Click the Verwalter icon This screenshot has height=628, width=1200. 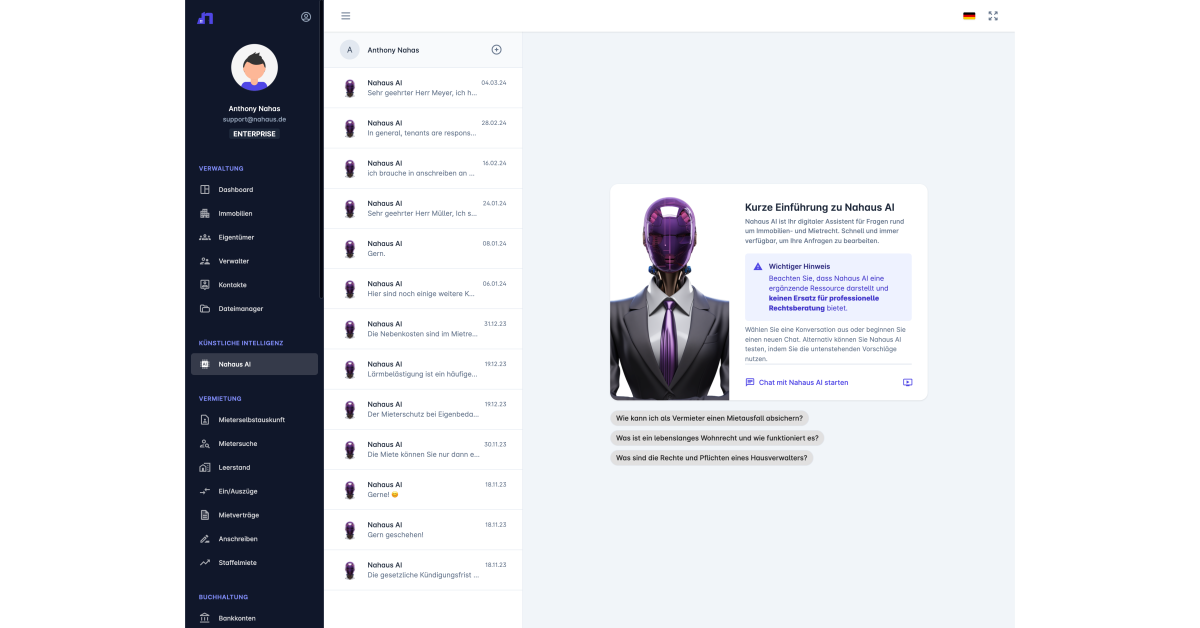click(205, 261)
